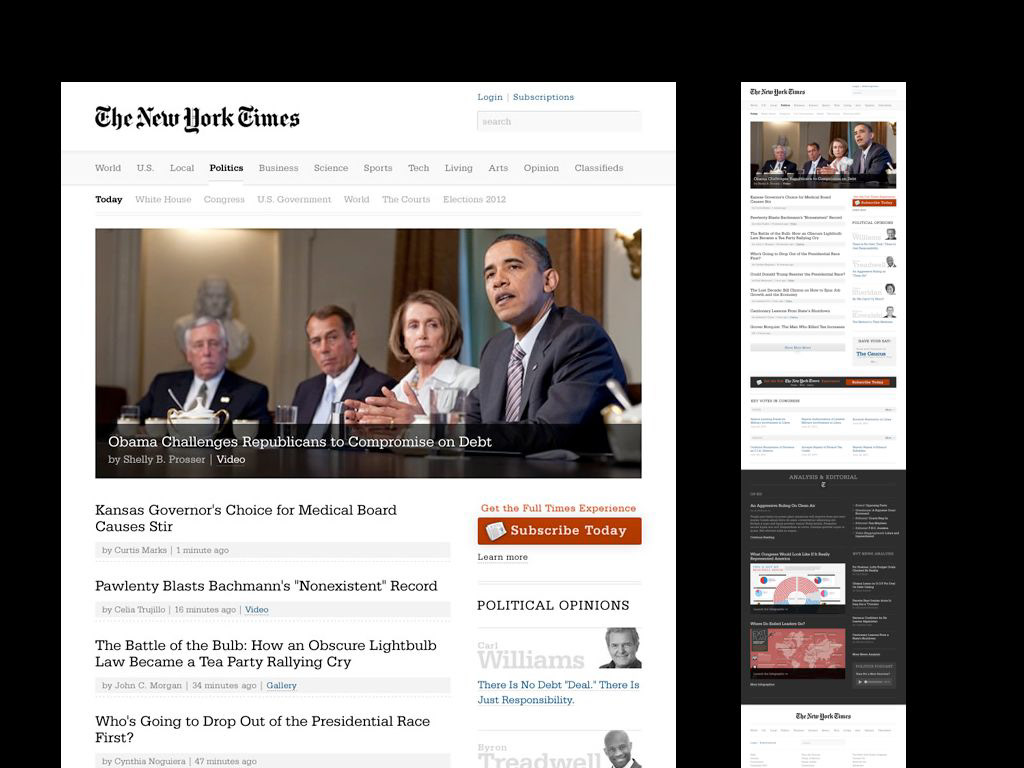Open the Login link
Screen dimensions: 1024x768
[490, 97]
